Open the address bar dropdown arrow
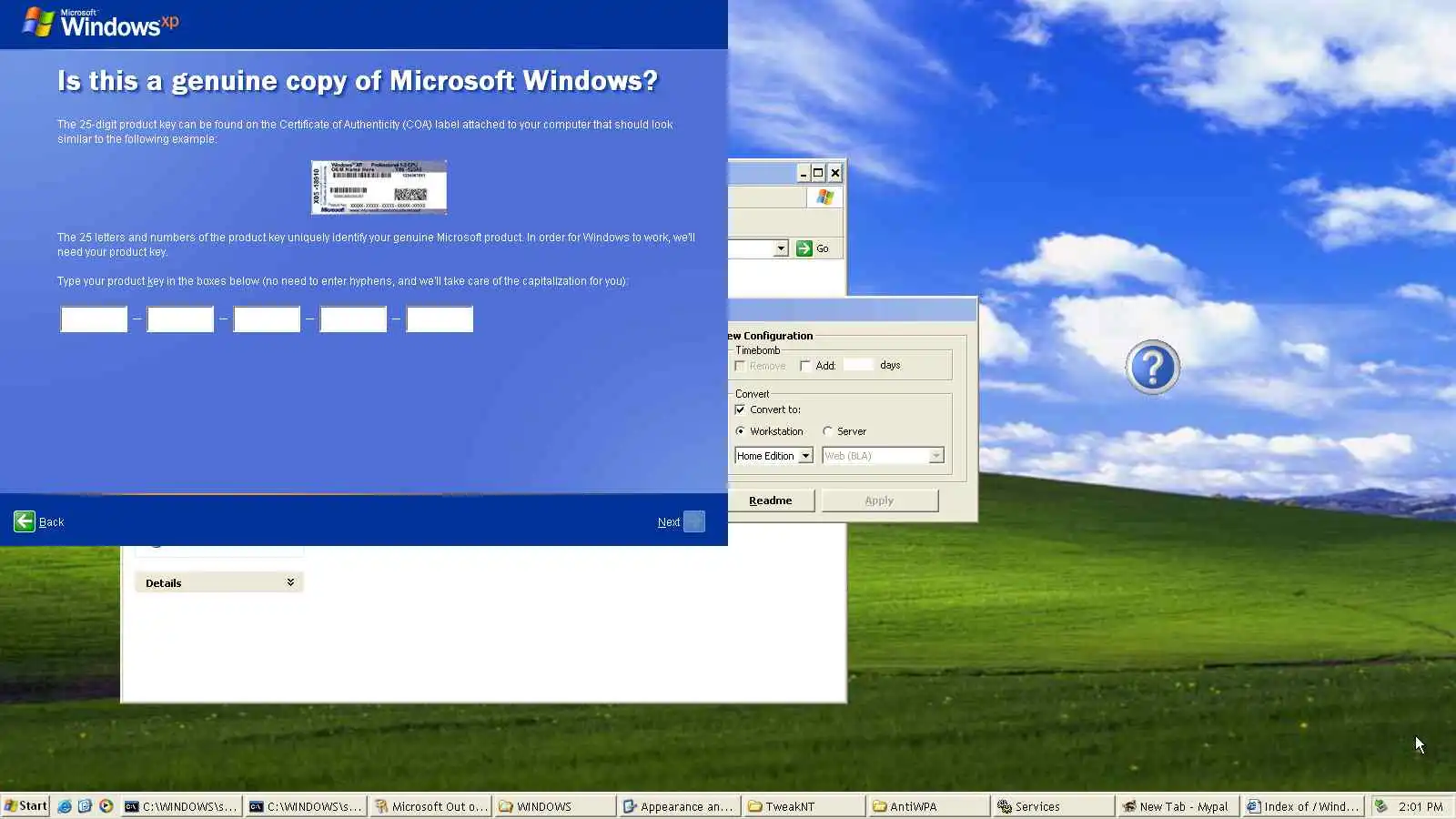The height and width of the screenshot is (819, 1456). click(x=781, y=248)
